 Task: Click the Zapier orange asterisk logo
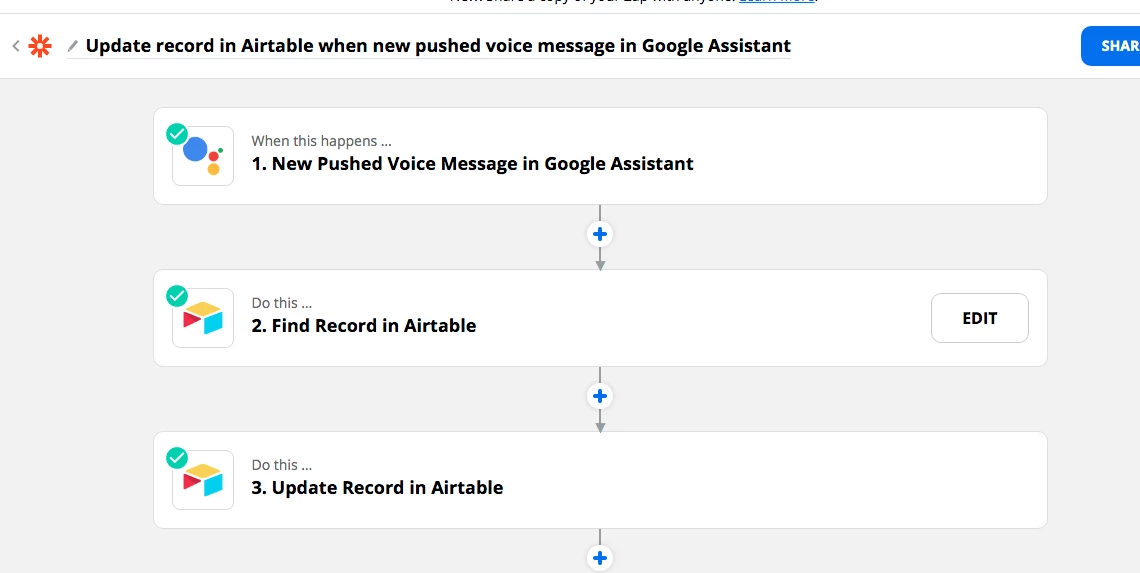coord(40,46)
